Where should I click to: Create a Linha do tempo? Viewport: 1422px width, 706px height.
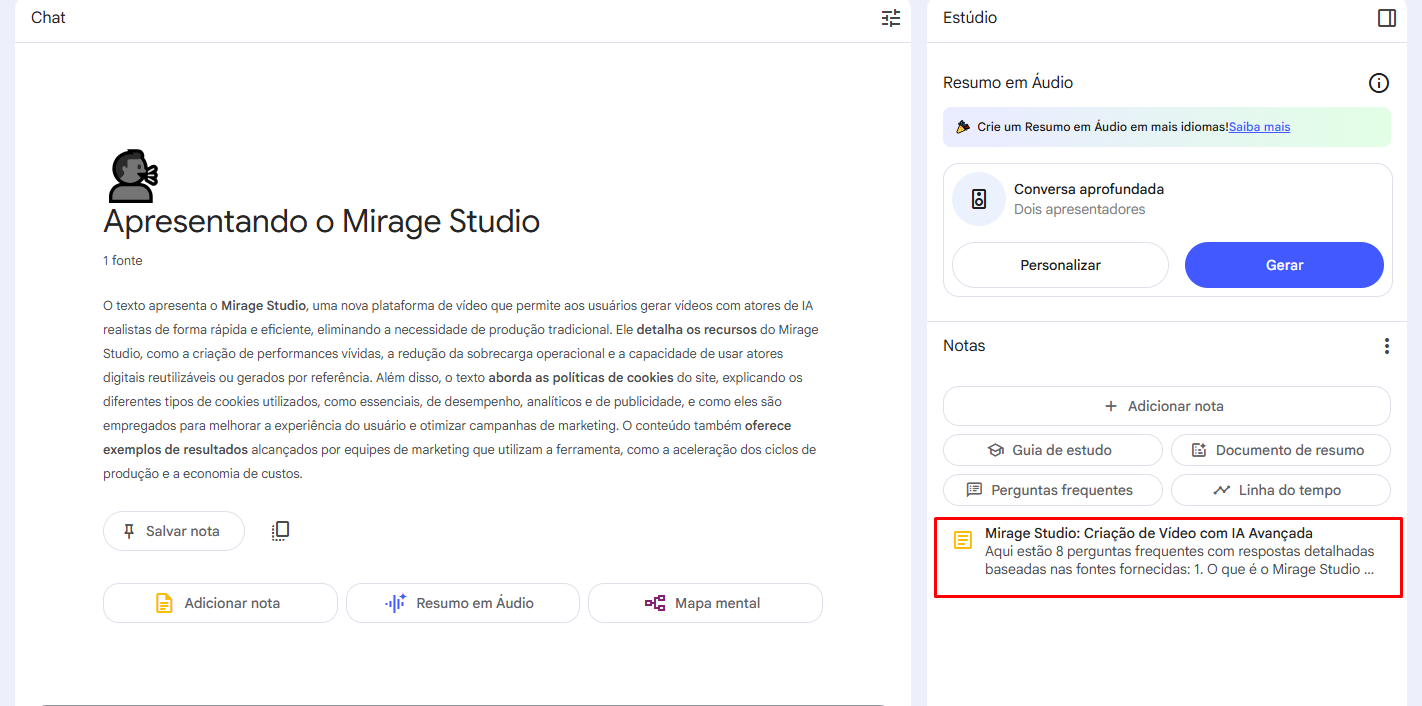coord(1281,490)
